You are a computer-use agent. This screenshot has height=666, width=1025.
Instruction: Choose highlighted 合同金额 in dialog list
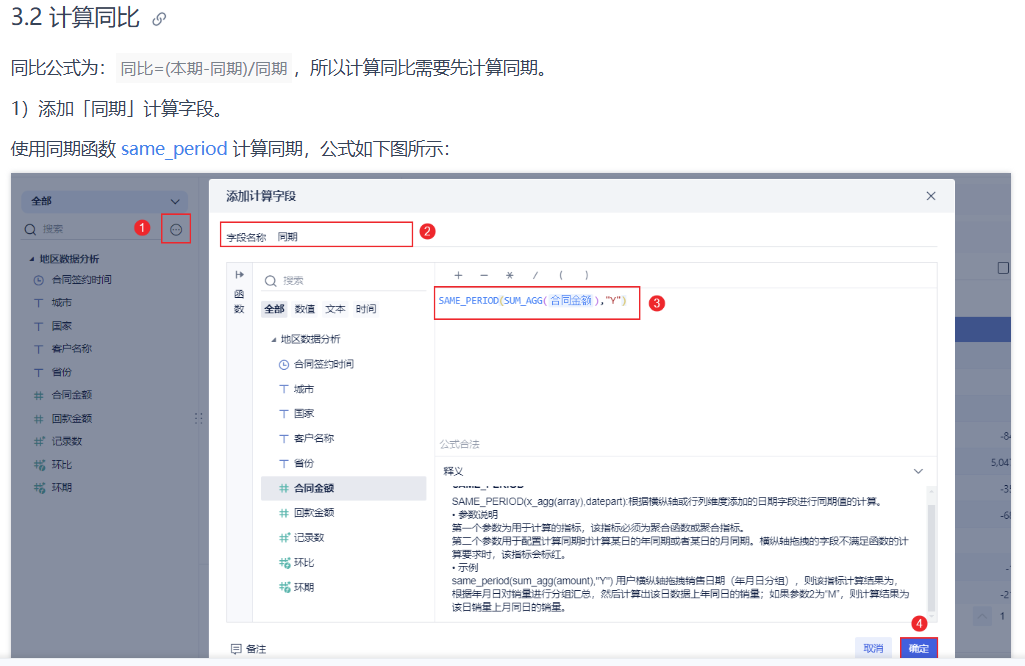point(343,488)
